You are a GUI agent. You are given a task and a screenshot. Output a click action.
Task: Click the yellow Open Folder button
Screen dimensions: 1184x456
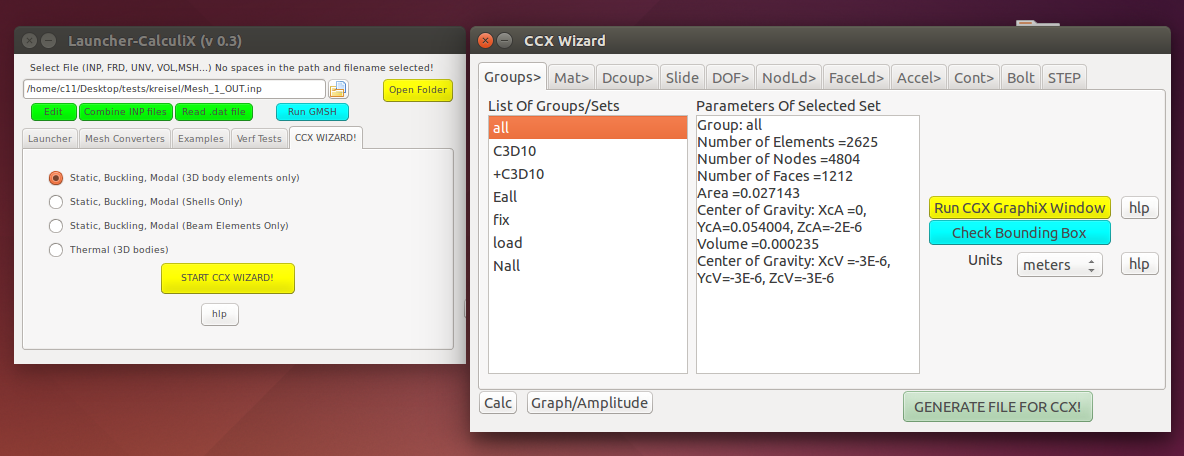tap(417, 90)
